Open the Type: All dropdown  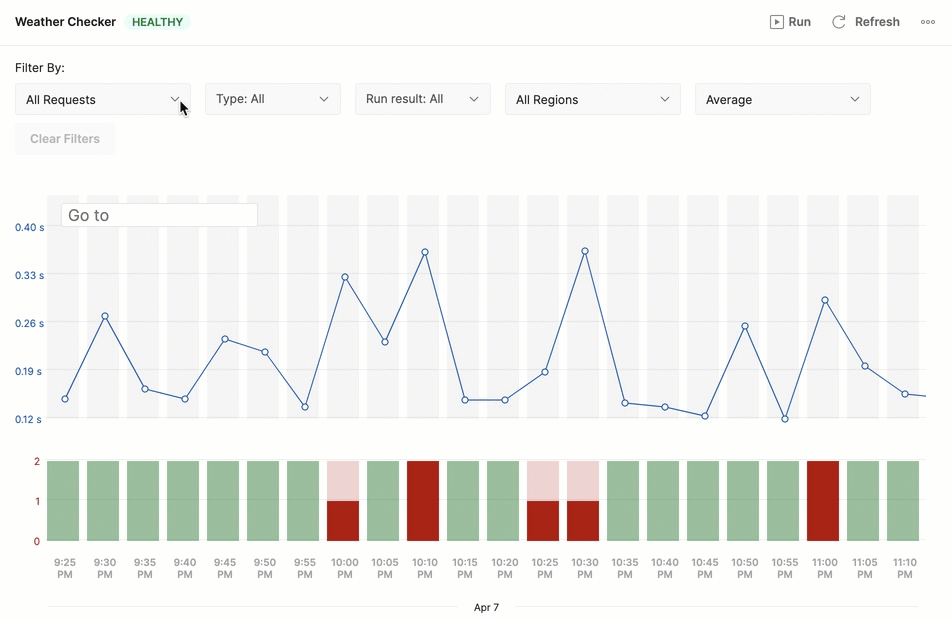coord(272,99)
